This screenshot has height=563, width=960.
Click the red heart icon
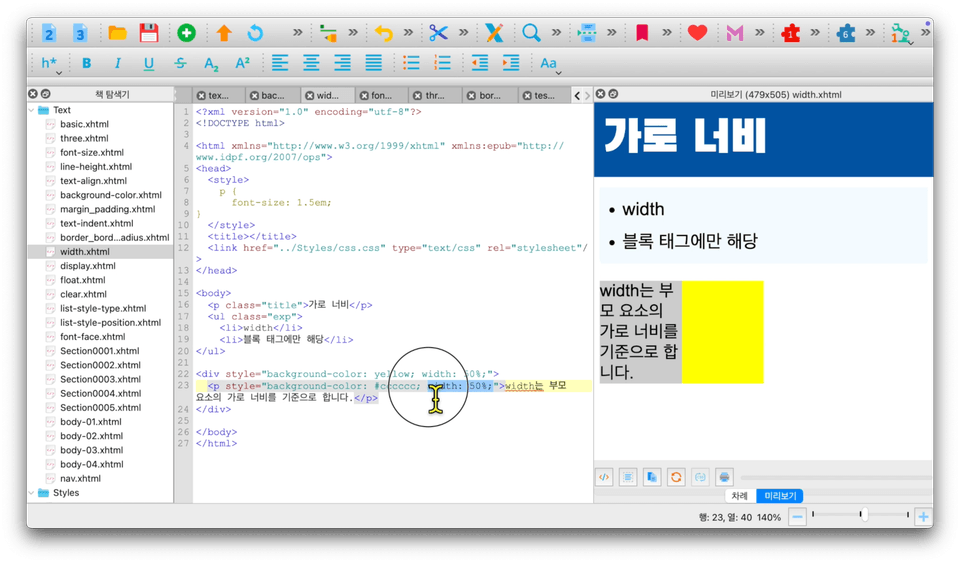click(697, 32)
